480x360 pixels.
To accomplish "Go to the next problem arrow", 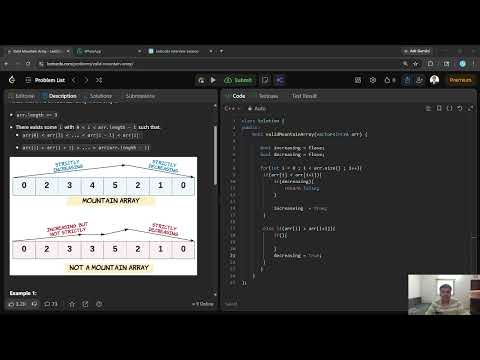I will pyautogui.click(x=86, y=80).
